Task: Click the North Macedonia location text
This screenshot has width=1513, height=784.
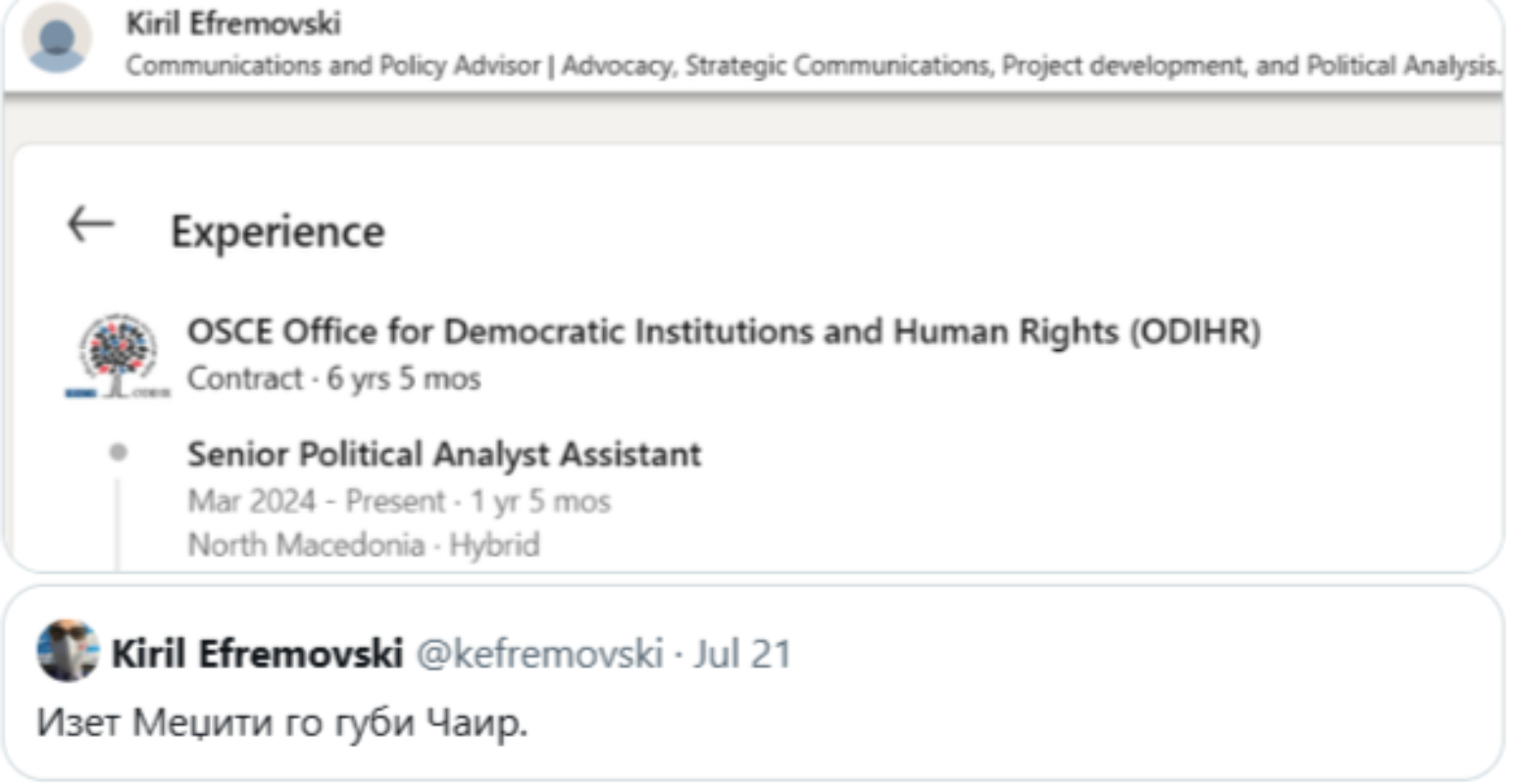Action: [305, 545]
